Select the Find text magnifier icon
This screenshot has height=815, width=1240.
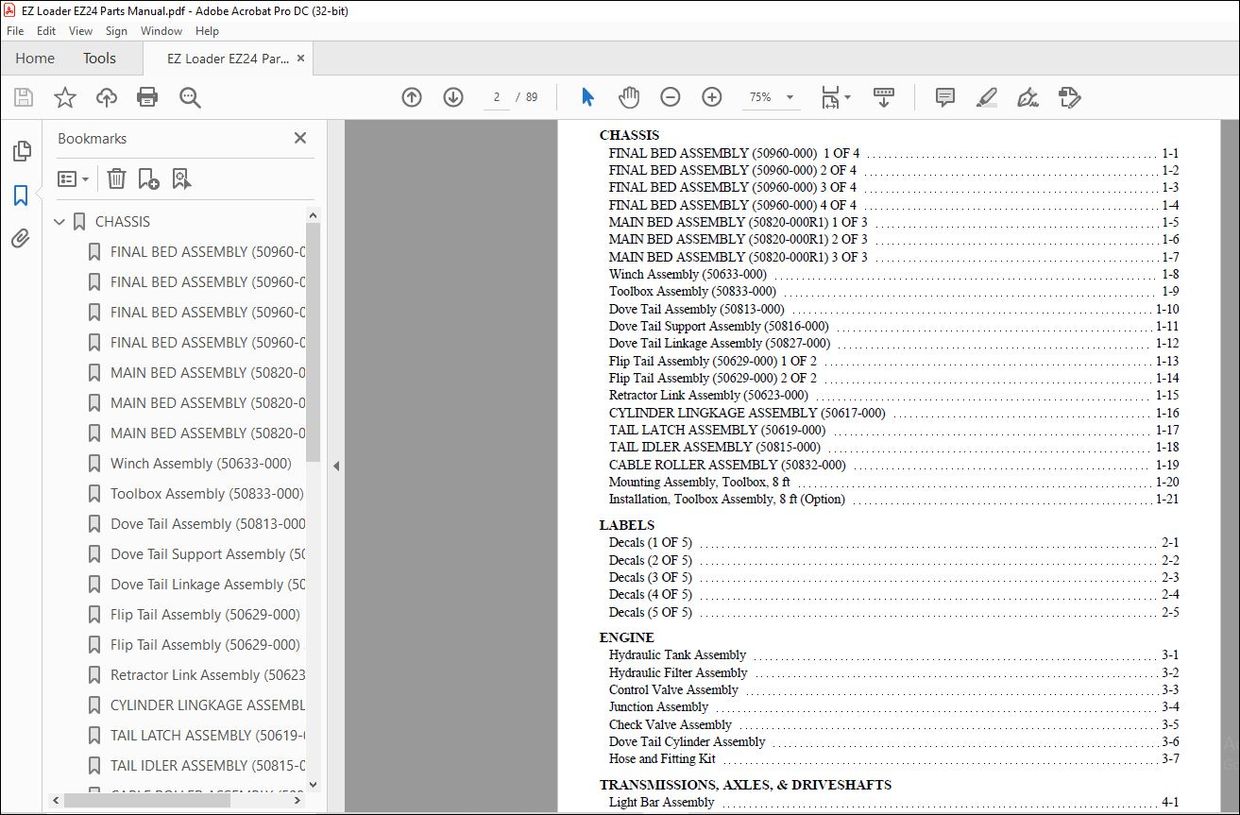pos(190,96)
